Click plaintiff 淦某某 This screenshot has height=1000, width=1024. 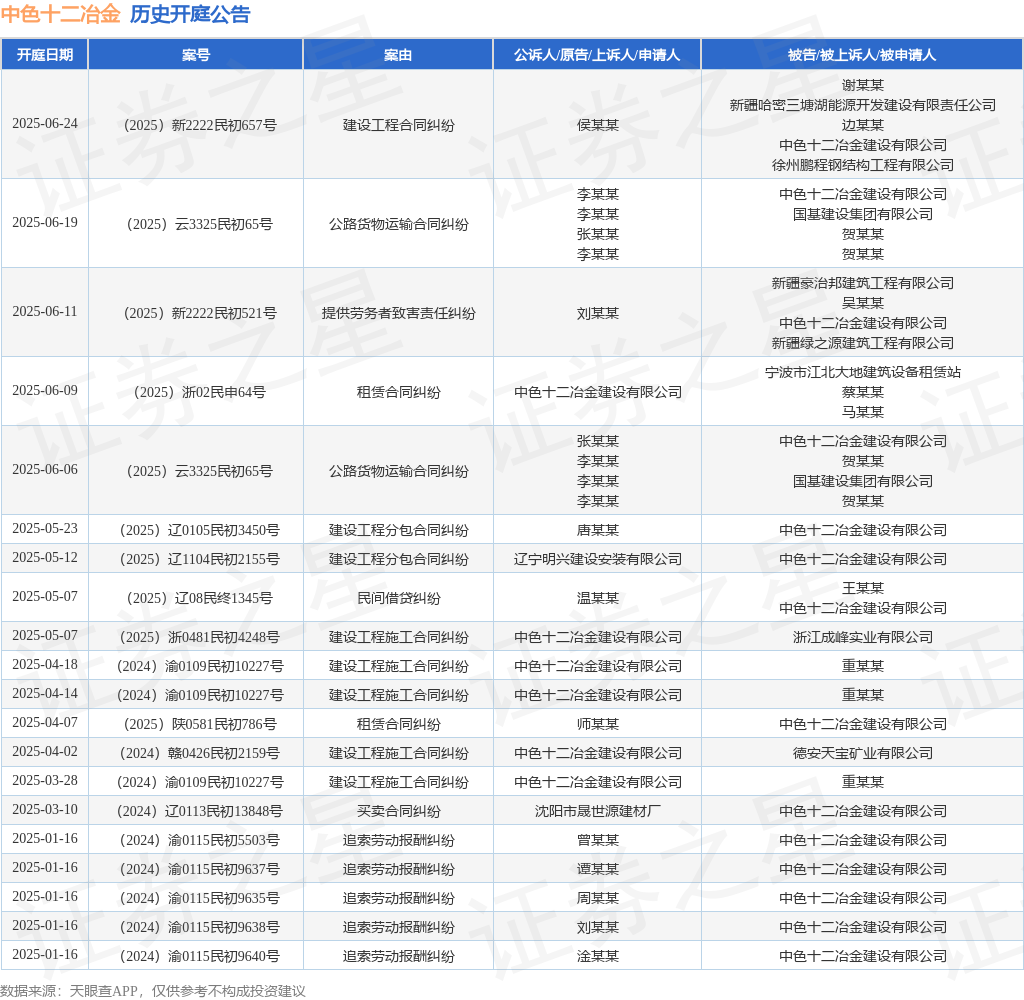click(598, 957)
